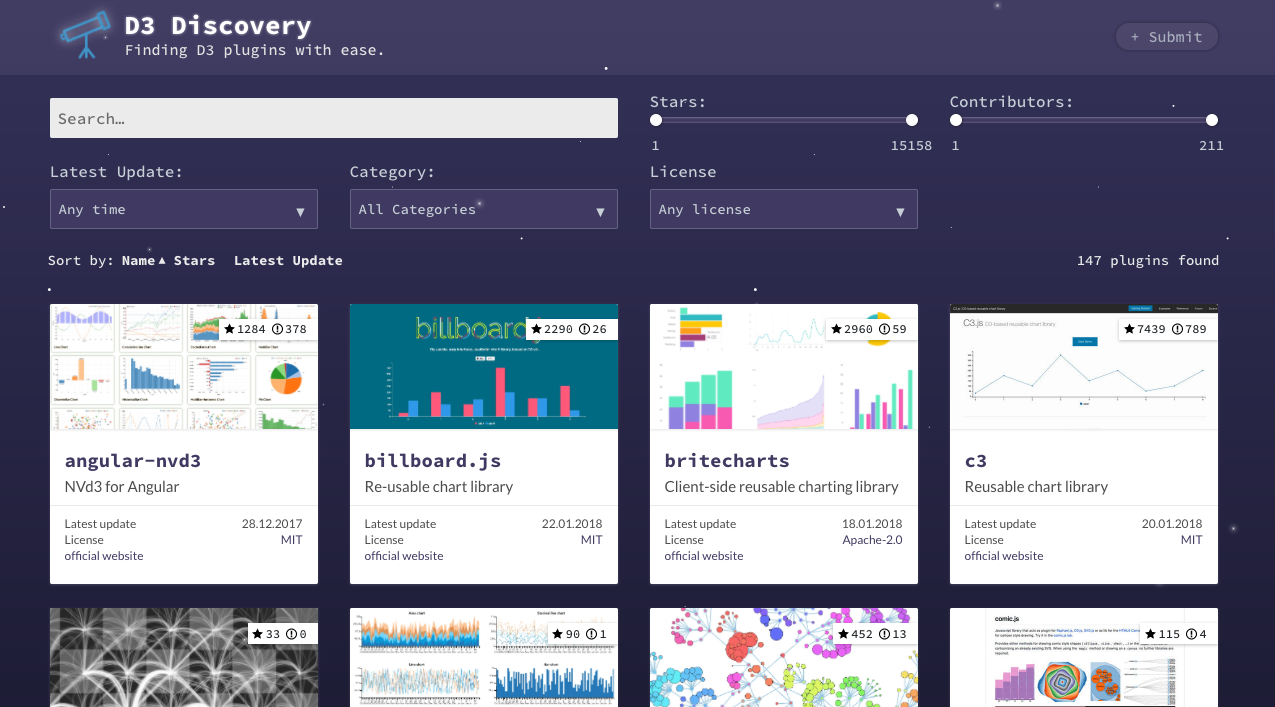Viewport: 1275px width, 707px height.
Task: Open the Latest Update dropdown
Action: pyautogui.click(x=184, y=209)
